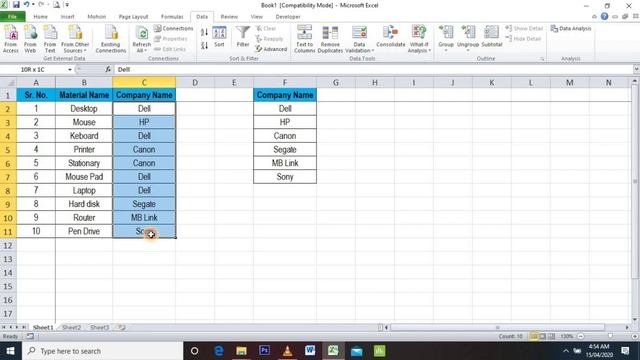Click the Name Box field

coord(33,69)
